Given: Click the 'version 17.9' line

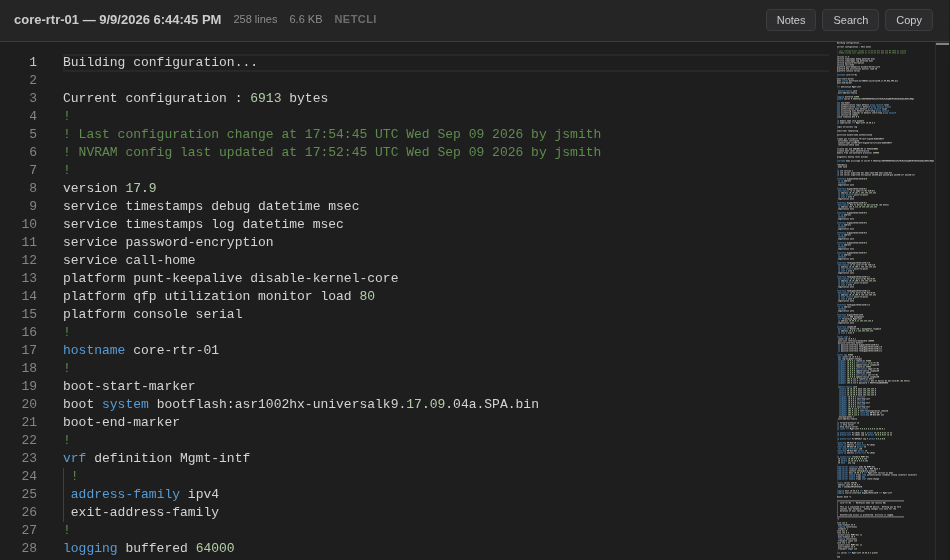Looking at the screenshot, I should [110, 188].
